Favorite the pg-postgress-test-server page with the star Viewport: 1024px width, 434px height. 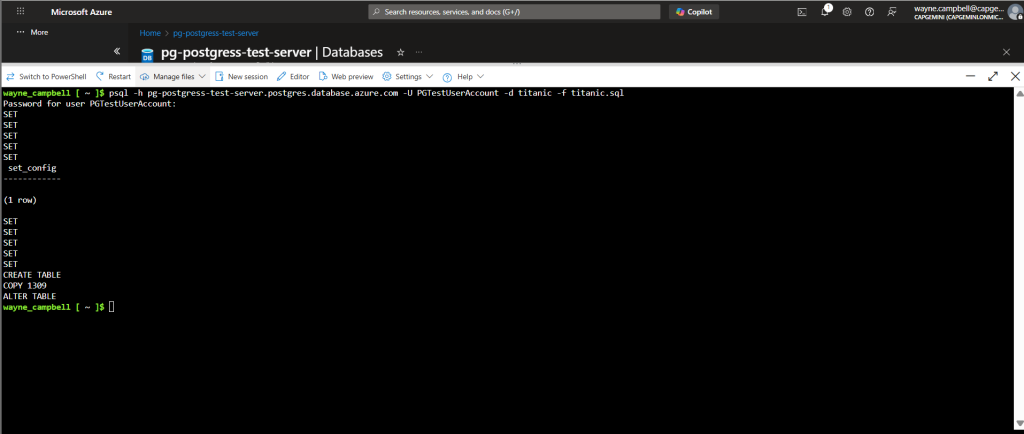[401, 52]
